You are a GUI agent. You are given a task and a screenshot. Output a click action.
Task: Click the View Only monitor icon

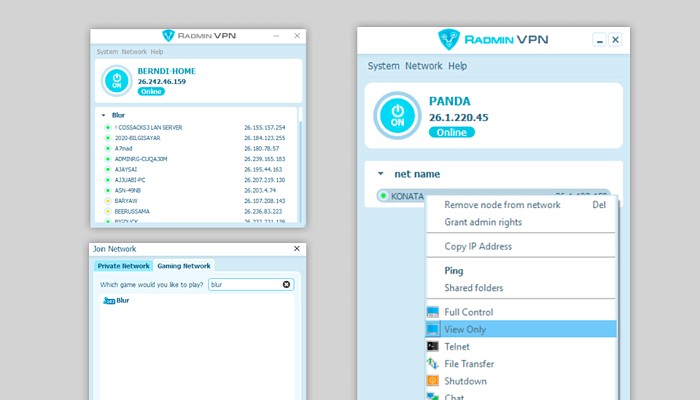pos(433,329)
